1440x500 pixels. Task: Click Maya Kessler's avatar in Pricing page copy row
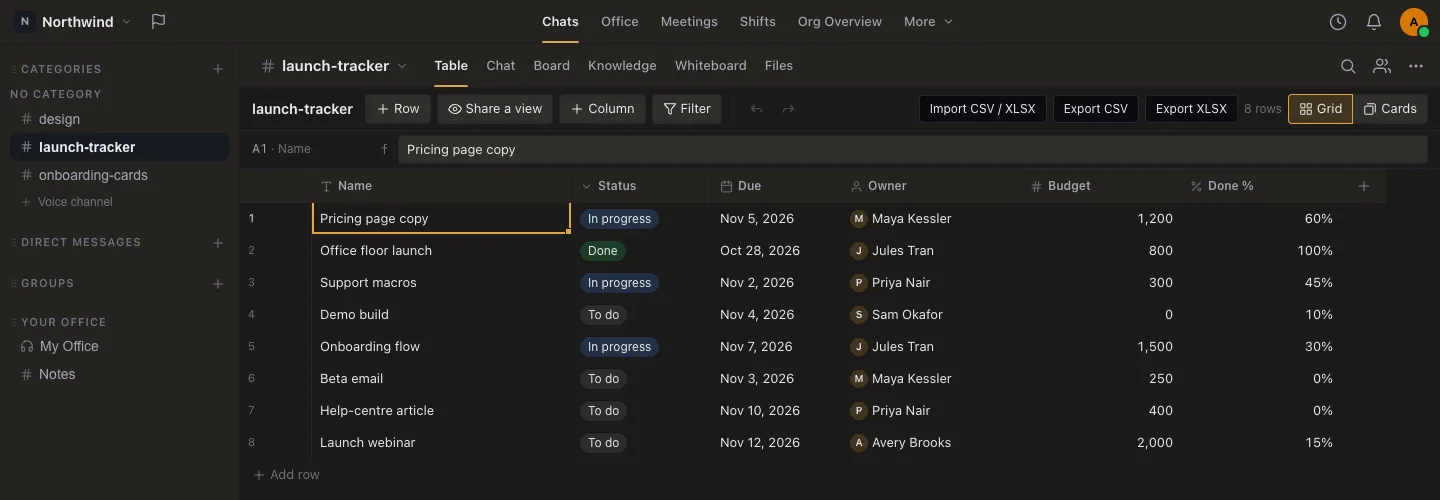click(858, 218)
